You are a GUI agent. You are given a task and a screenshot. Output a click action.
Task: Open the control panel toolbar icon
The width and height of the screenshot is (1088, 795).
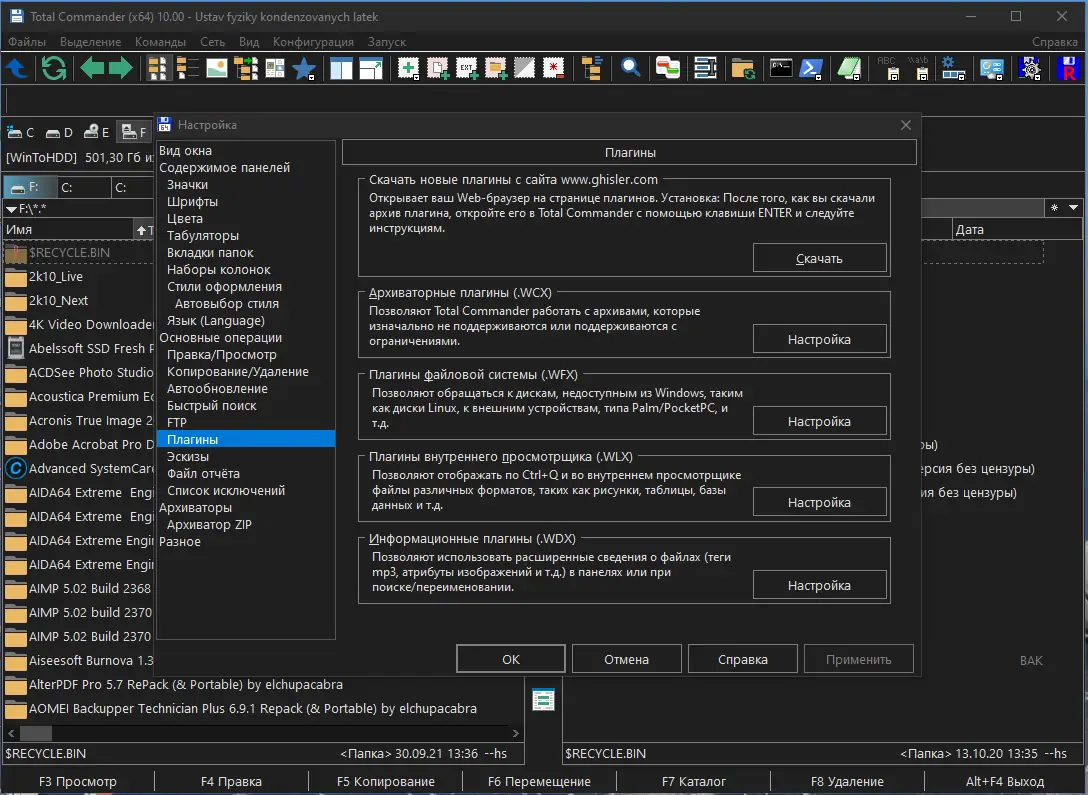tap(992, 68)
